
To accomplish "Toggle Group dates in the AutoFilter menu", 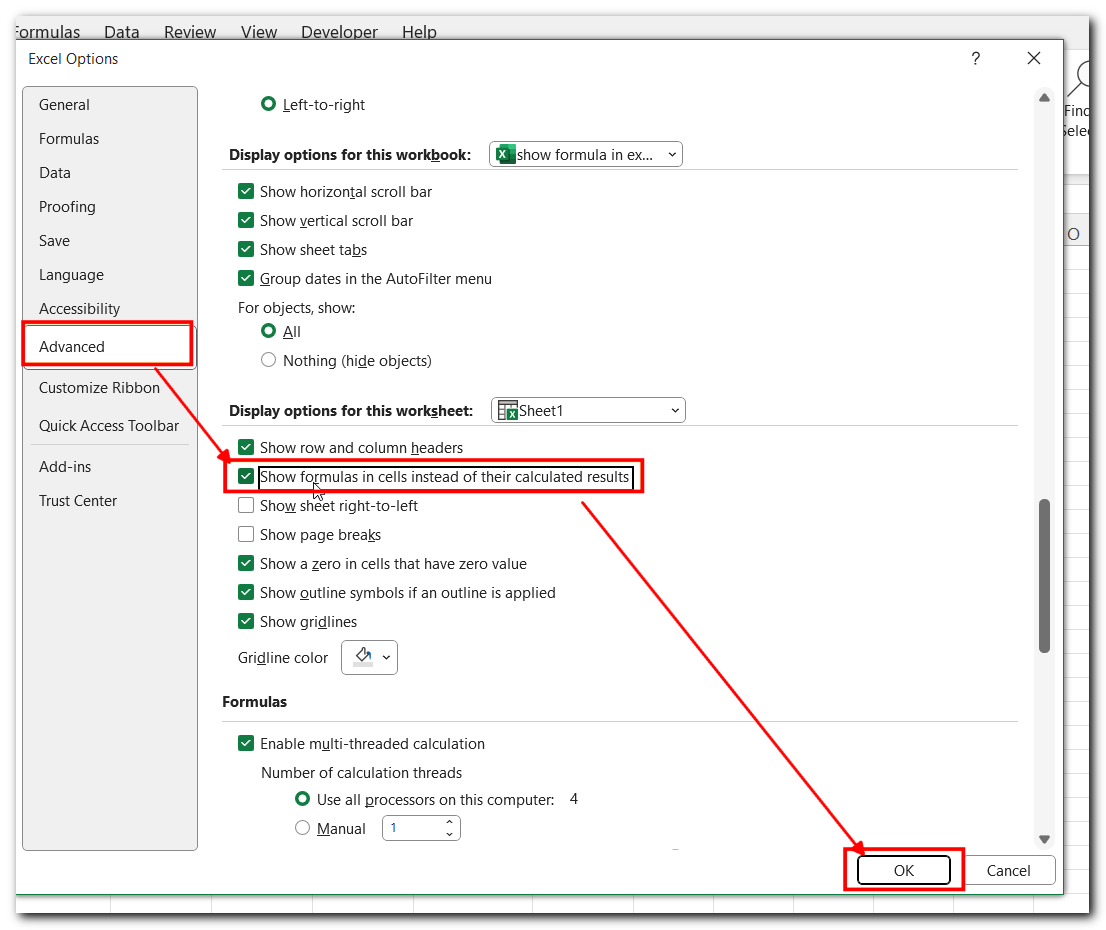I will coord(245,278).
